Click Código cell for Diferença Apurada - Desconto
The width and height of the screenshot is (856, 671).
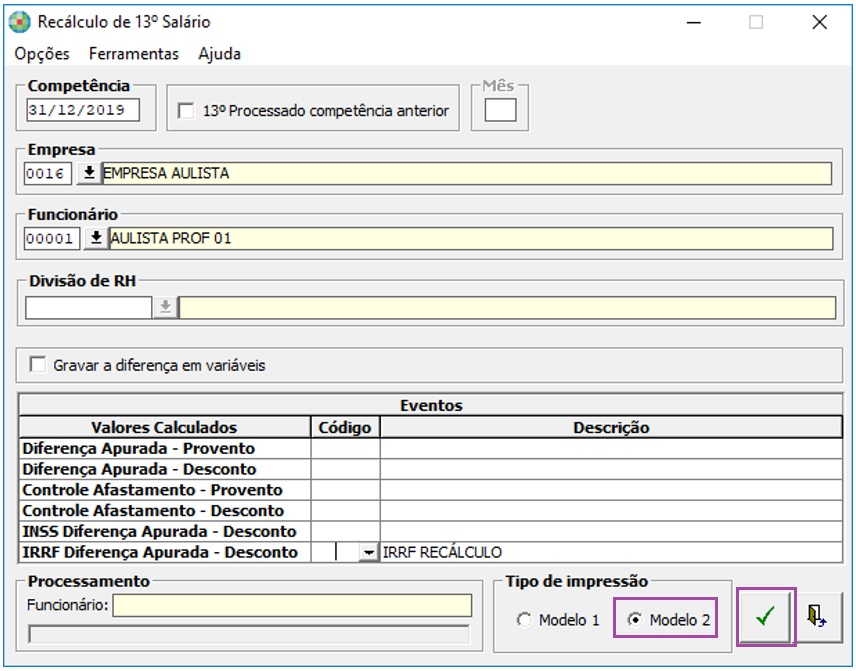pyautogui.click(x=346, y=470)
